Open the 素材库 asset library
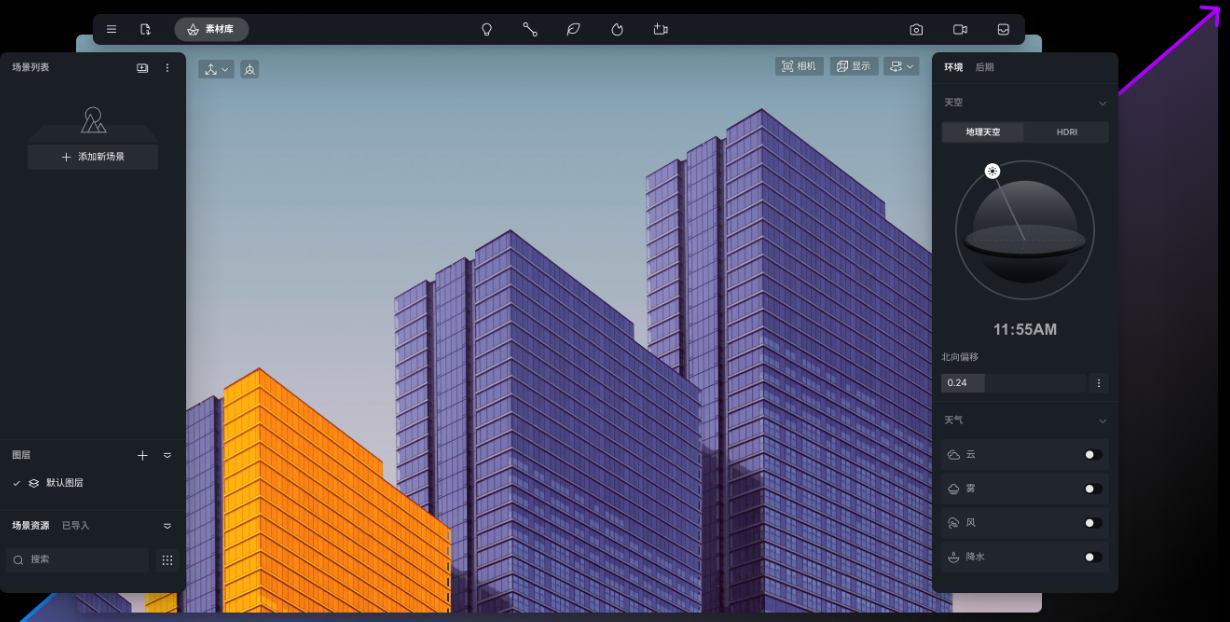 pos(211,29)
